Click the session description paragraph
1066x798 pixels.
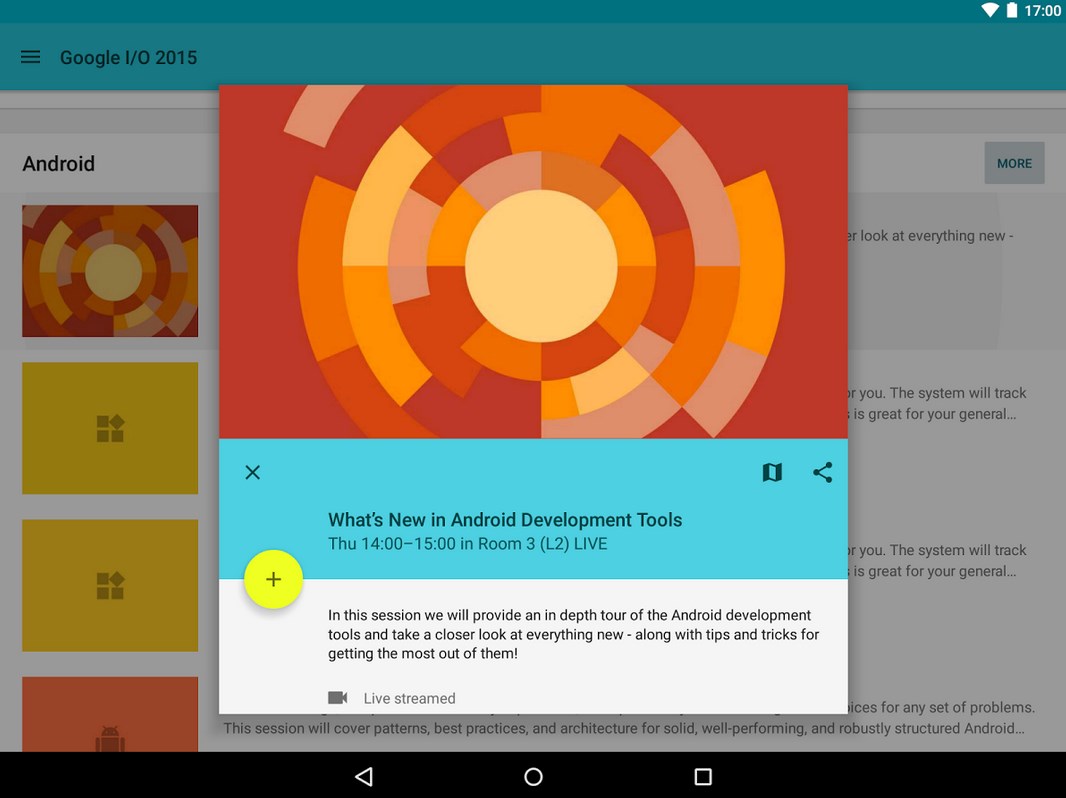pyautogui.click(x=574, y=634)
